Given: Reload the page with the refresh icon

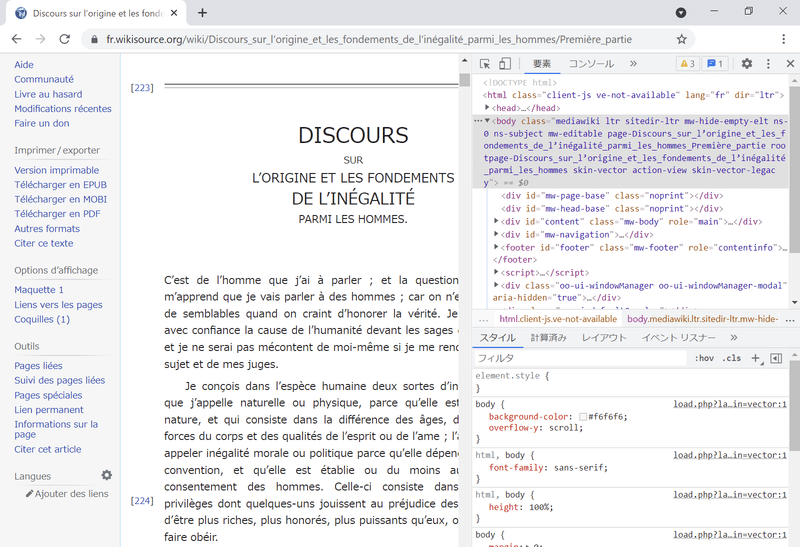Looking at the screenshot, I should tap(64, 39).
